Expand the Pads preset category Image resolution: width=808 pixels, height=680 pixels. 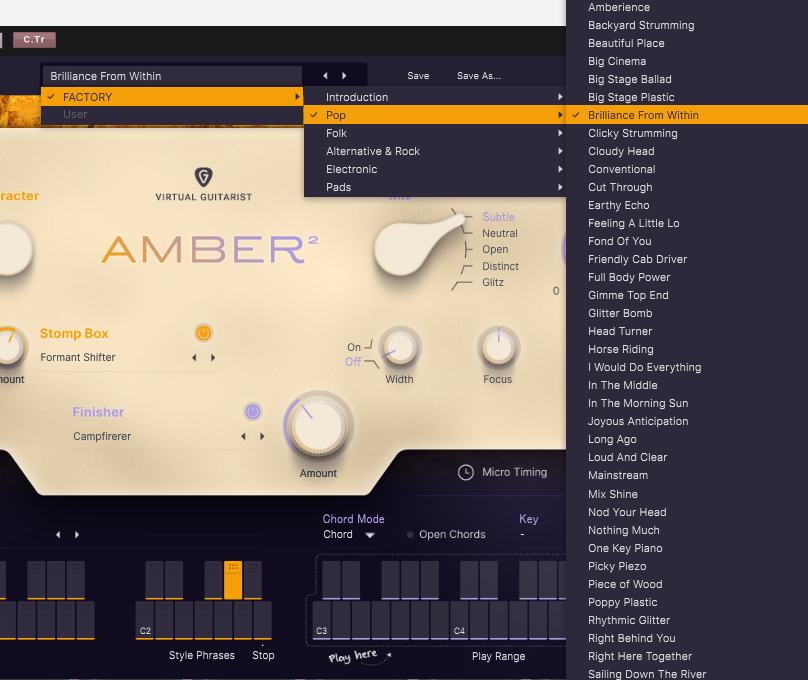435,187
